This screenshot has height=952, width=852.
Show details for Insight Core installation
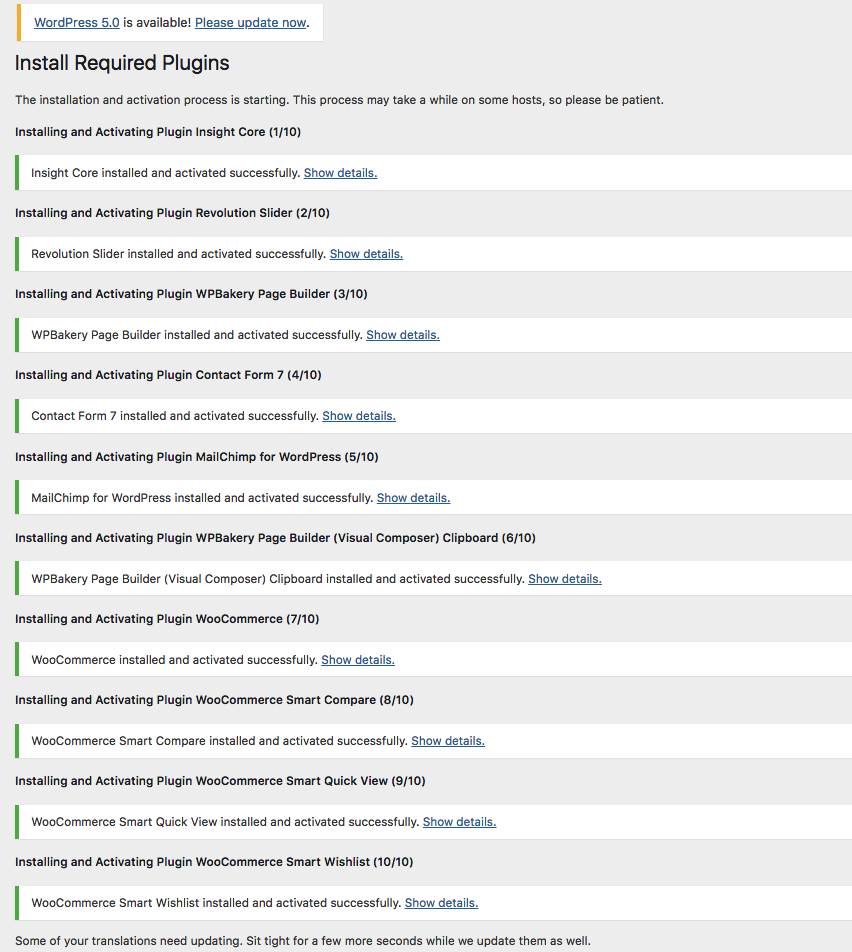pos(340,173)
